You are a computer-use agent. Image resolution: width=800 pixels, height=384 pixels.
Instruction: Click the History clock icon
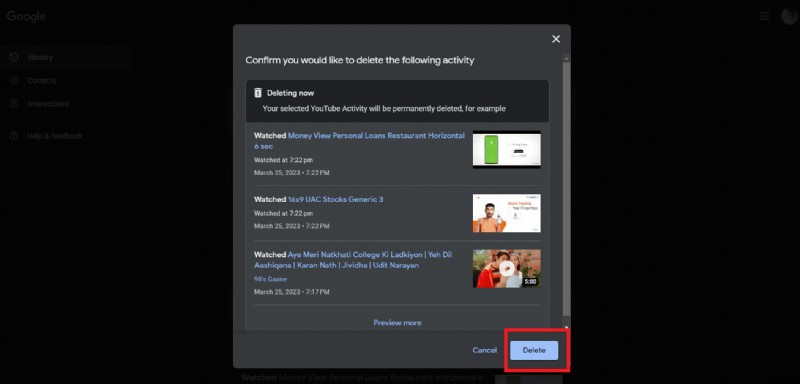[x=14, y=57]
